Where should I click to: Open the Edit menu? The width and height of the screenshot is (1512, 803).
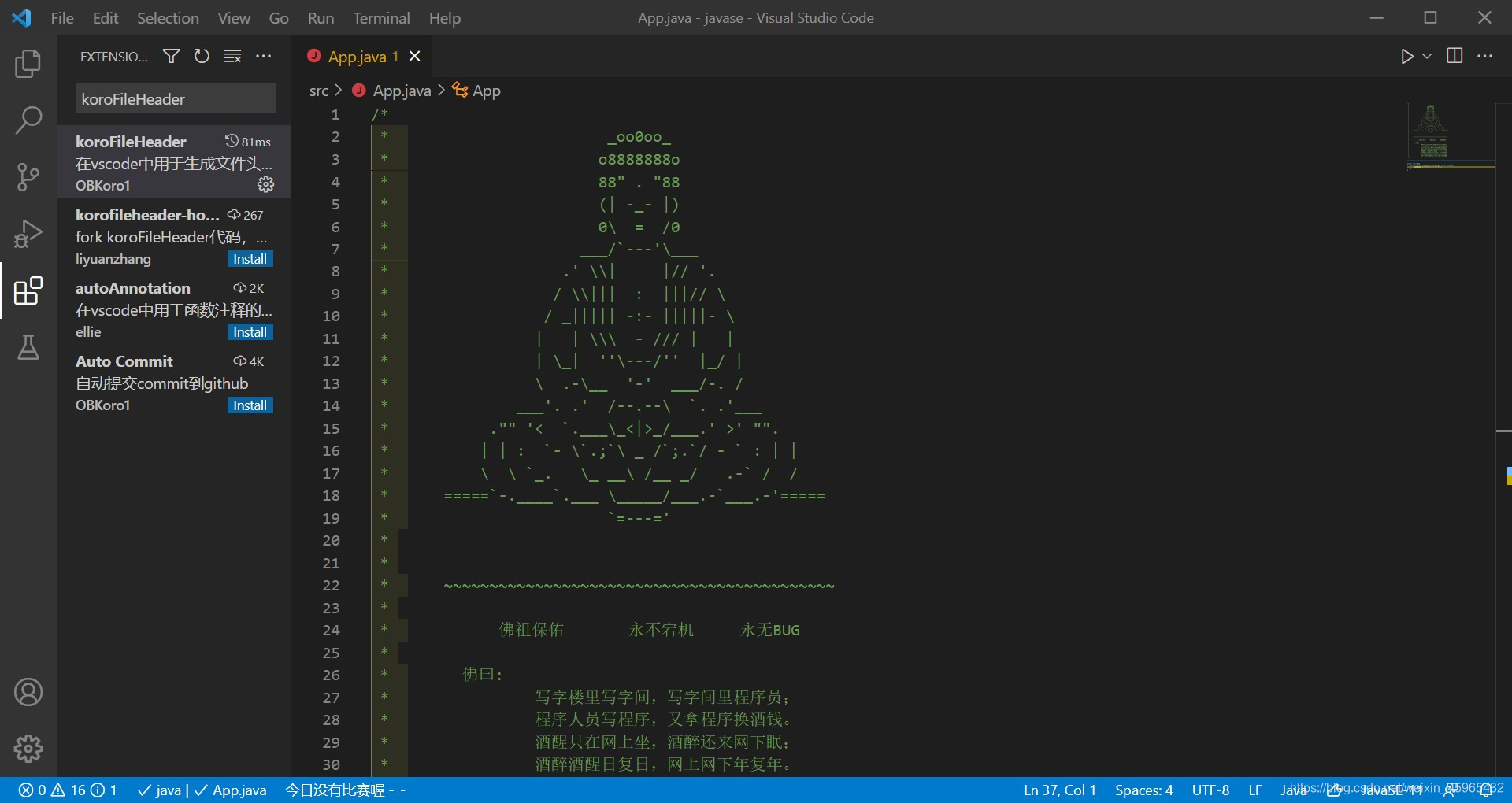106,18
